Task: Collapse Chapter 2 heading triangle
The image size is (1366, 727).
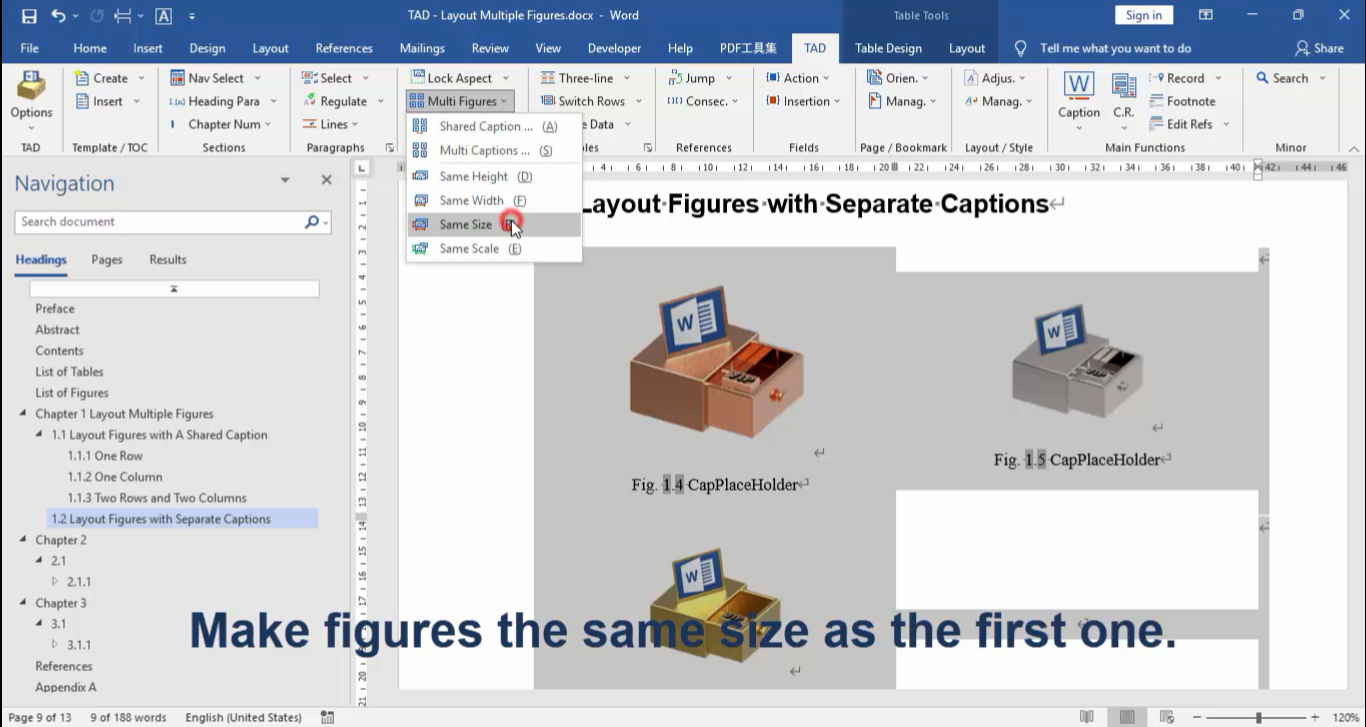Action: (24, 540)
